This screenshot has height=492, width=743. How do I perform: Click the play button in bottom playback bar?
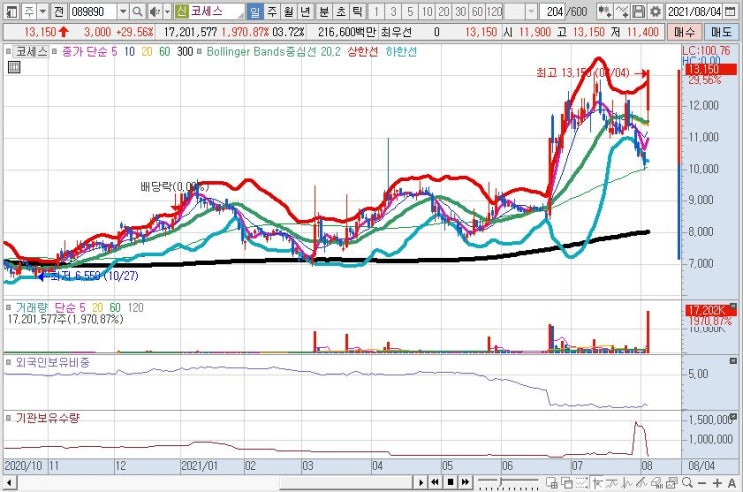(x=420, y=483)
